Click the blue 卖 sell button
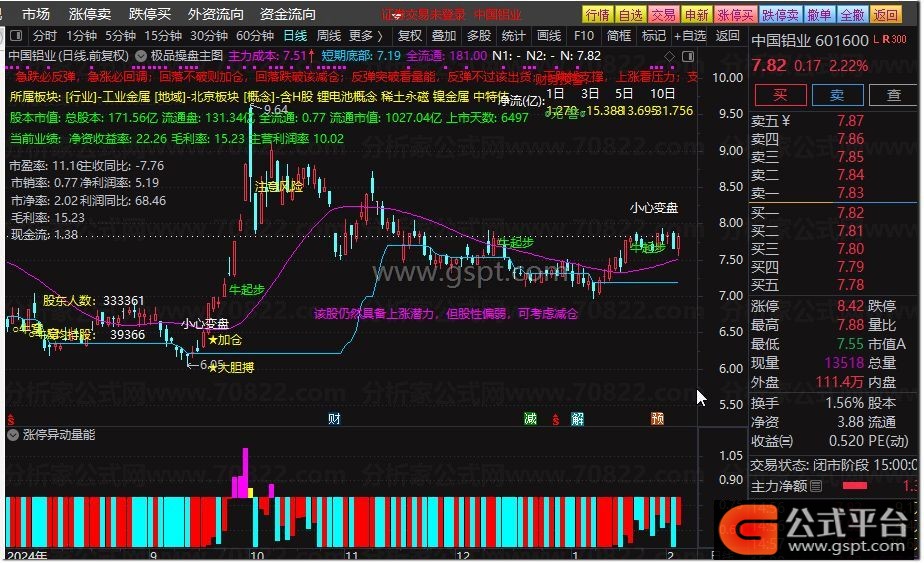This screenshot has height=563, width=924. click(837, 95)
